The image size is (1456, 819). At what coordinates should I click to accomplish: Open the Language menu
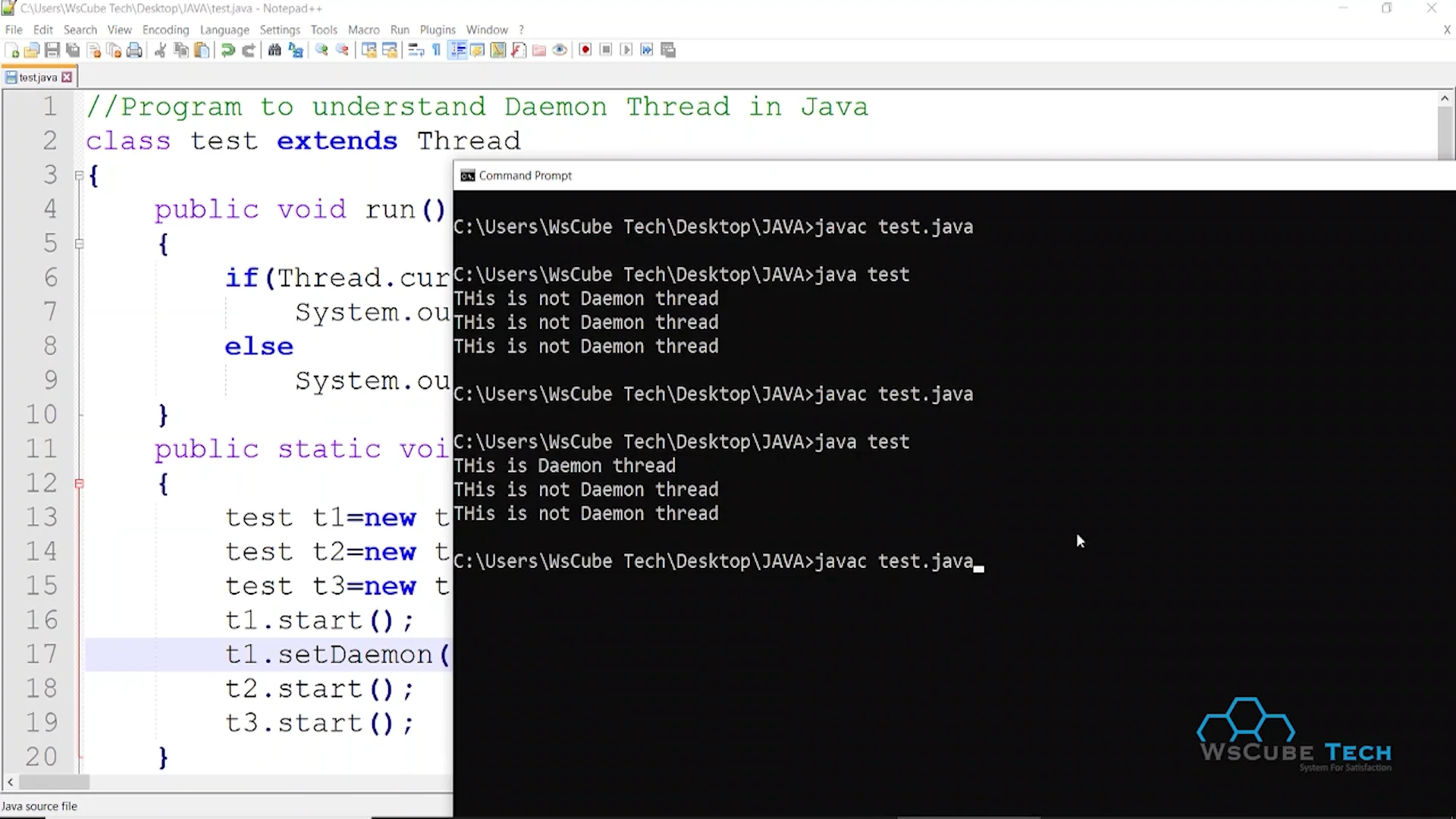(224, 30)
